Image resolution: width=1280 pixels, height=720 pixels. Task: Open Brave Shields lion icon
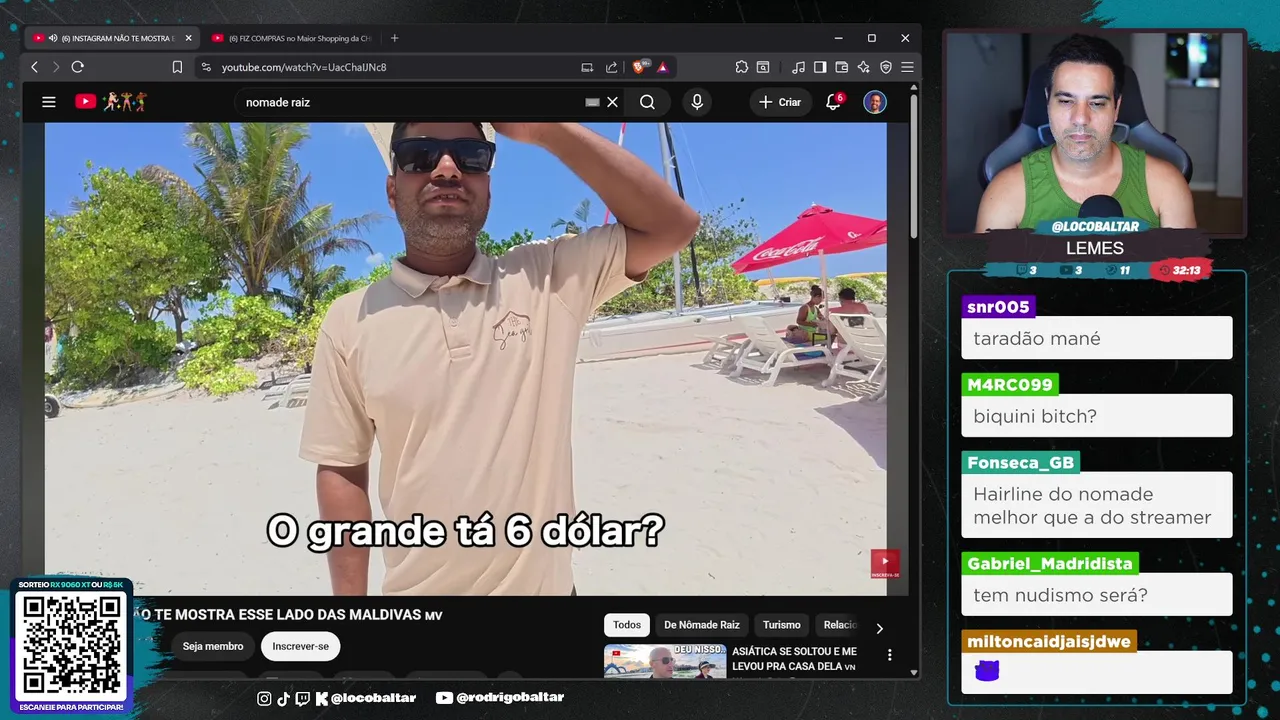tap(639, 67)
